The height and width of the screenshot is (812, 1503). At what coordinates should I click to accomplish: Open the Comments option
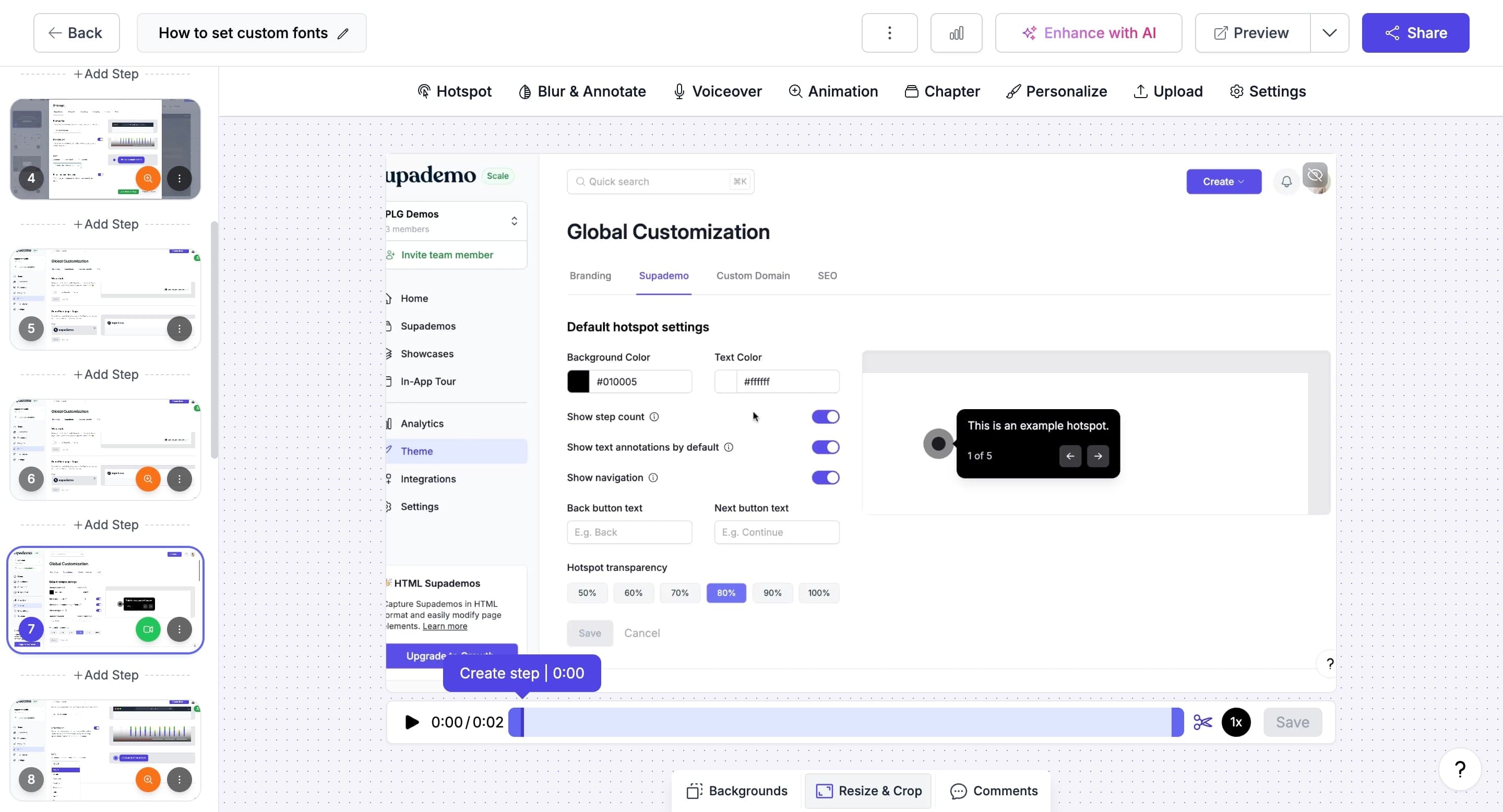pyautogui.click(x=994, y=791)
